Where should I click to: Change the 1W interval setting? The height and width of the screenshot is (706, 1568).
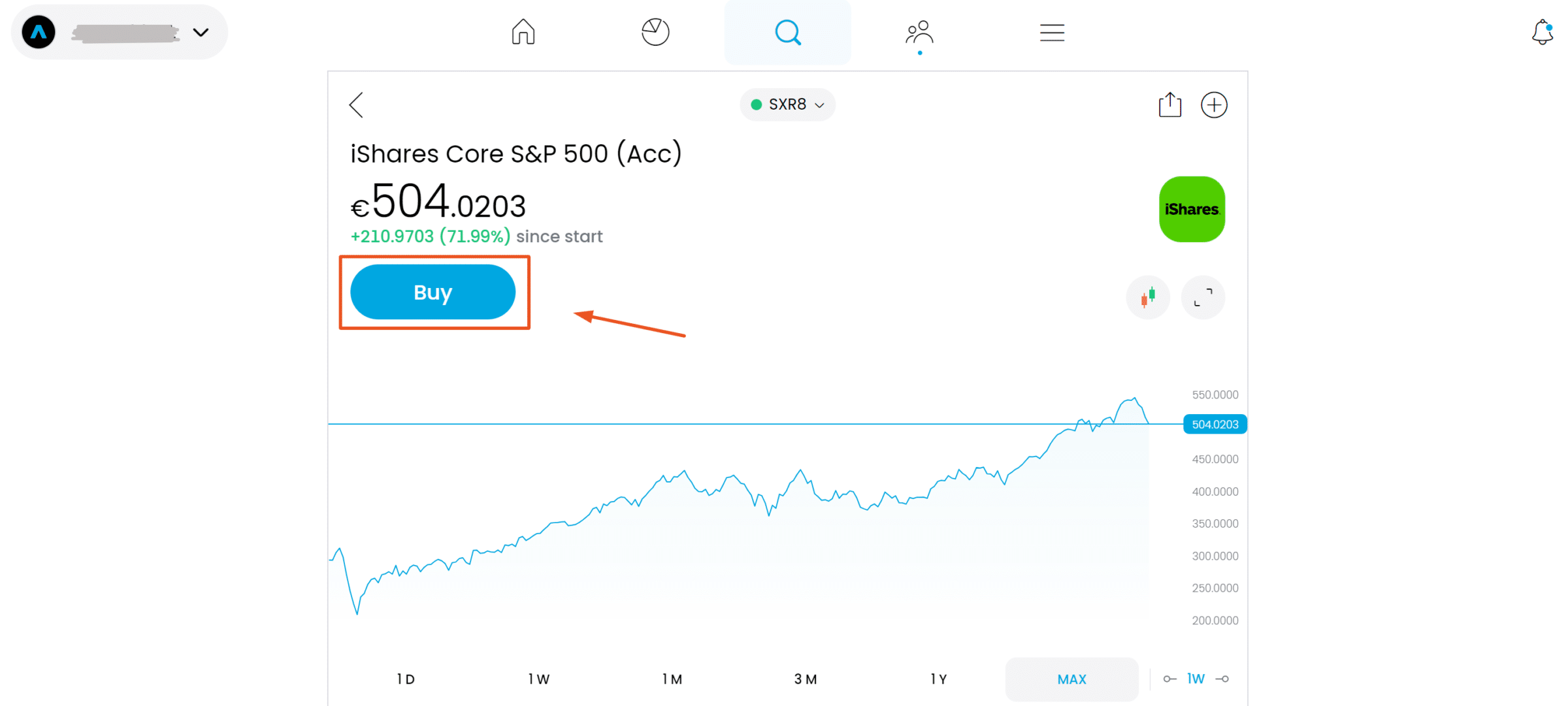(1196, 679)
